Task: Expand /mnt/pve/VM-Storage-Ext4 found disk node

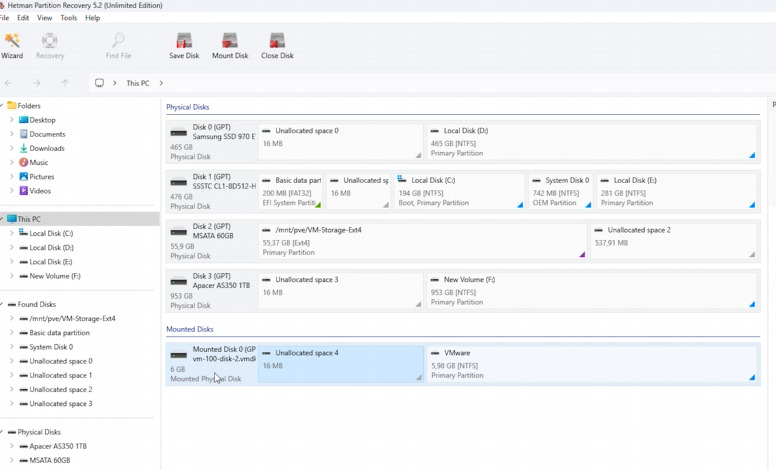Action: pyautogui.click(x=11, y=319)
